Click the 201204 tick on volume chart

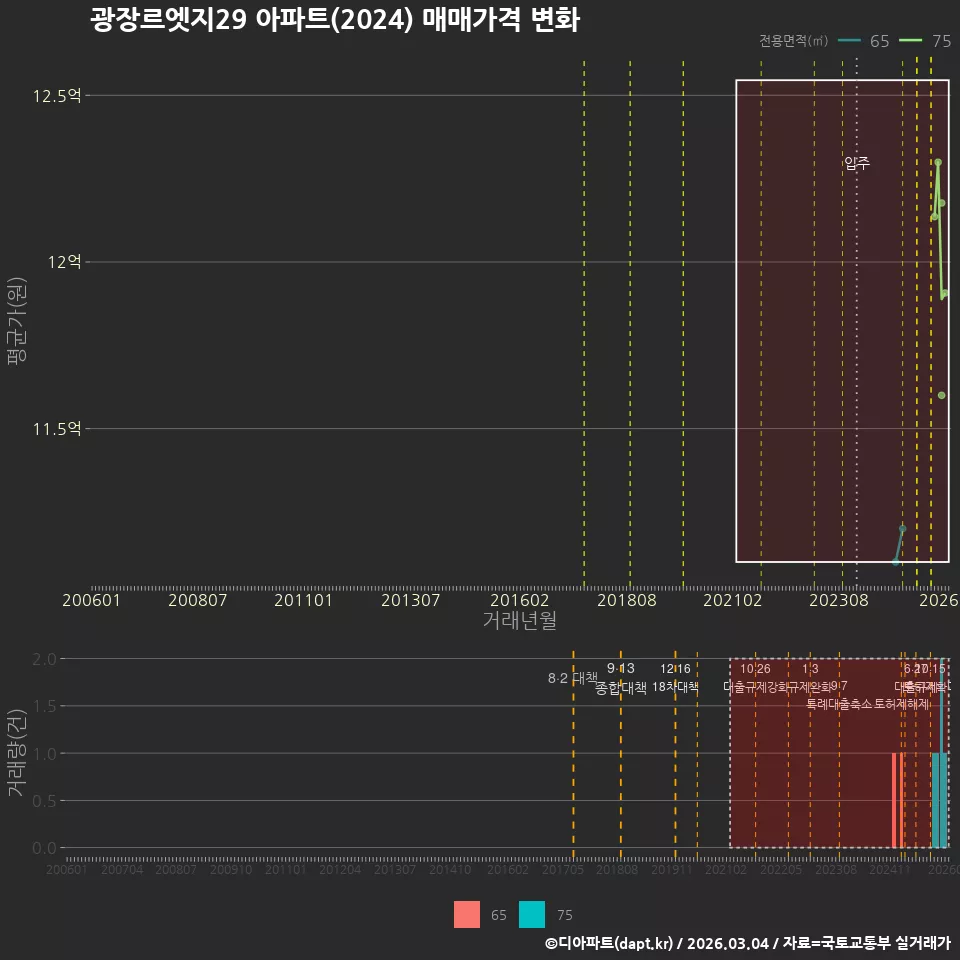340,869
